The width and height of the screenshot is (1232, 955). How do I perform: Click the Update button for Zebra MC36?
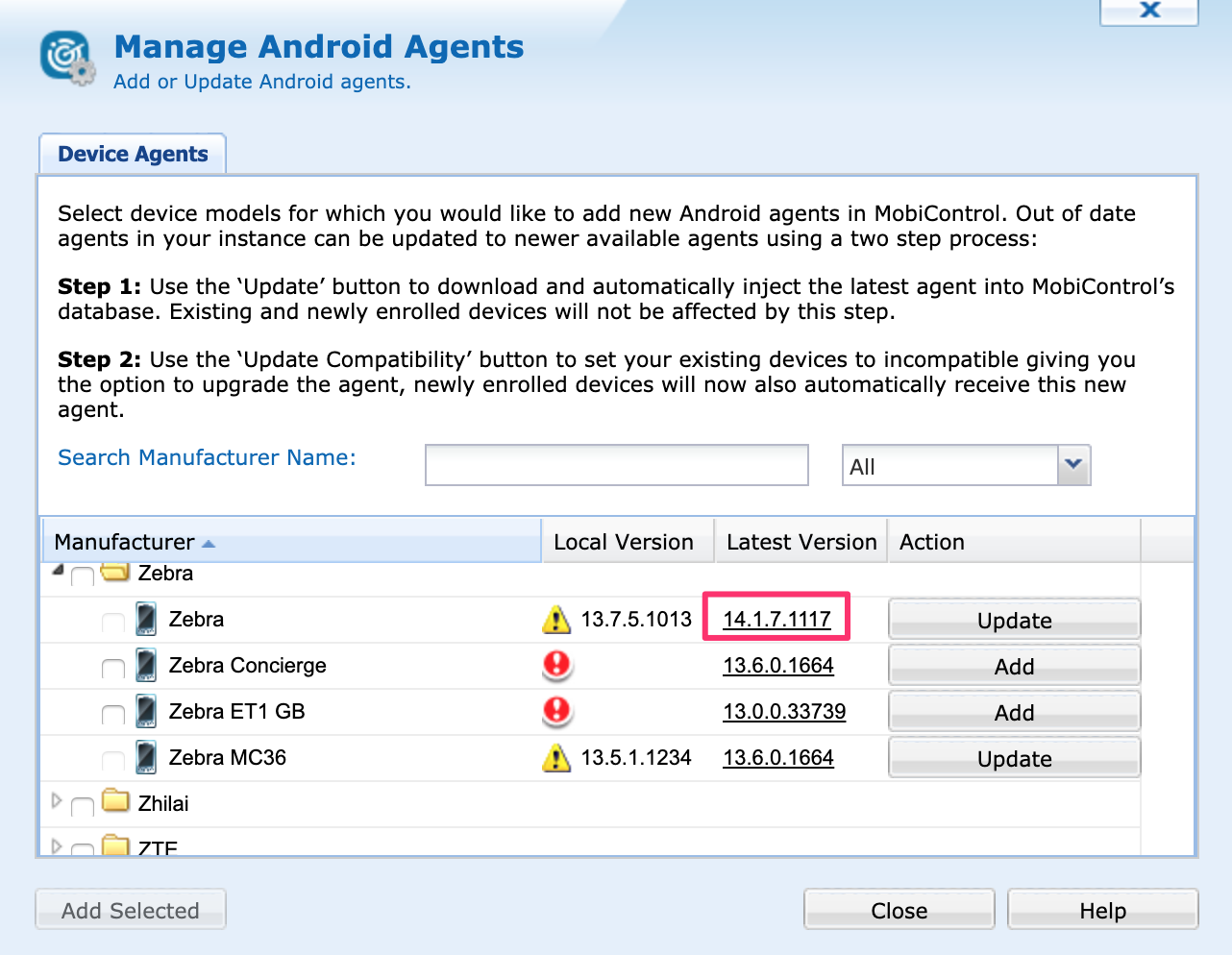(x=1014, y=758)
